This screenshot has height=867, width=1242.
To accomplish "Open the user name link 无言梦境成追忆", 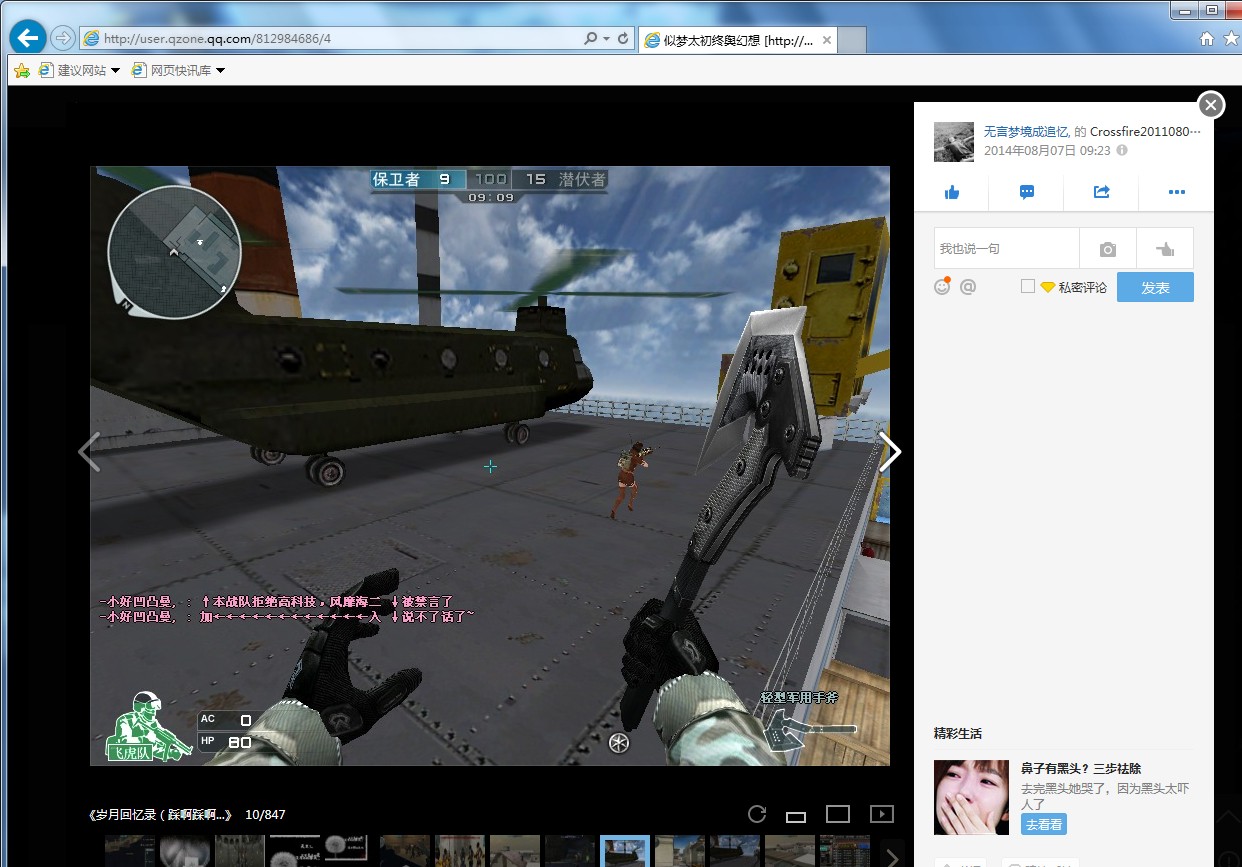I will pos(1027,132).
